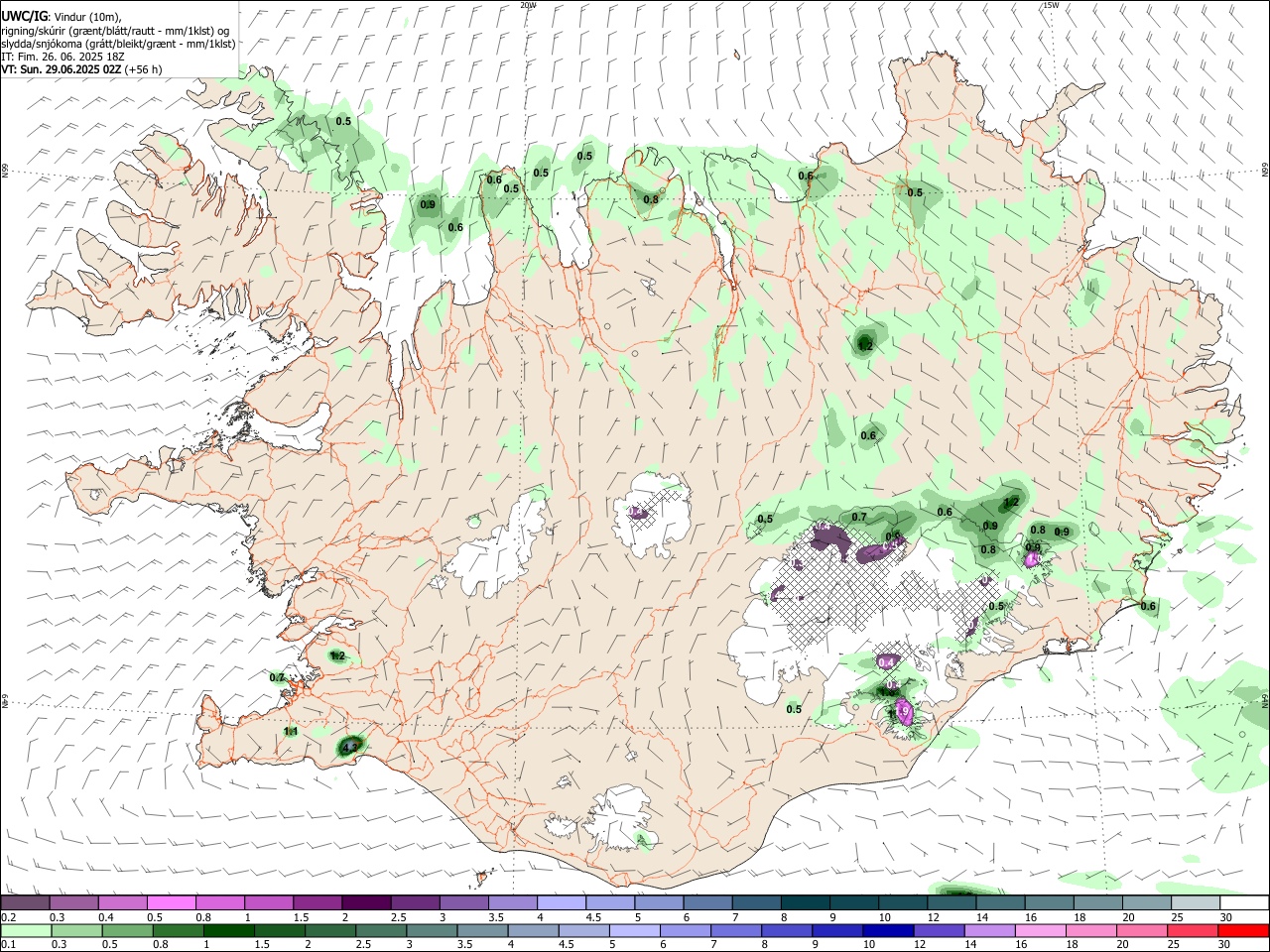
Task: Click upper legend dark purple swatch between 2 and 2.5
Action: point(366,902)
